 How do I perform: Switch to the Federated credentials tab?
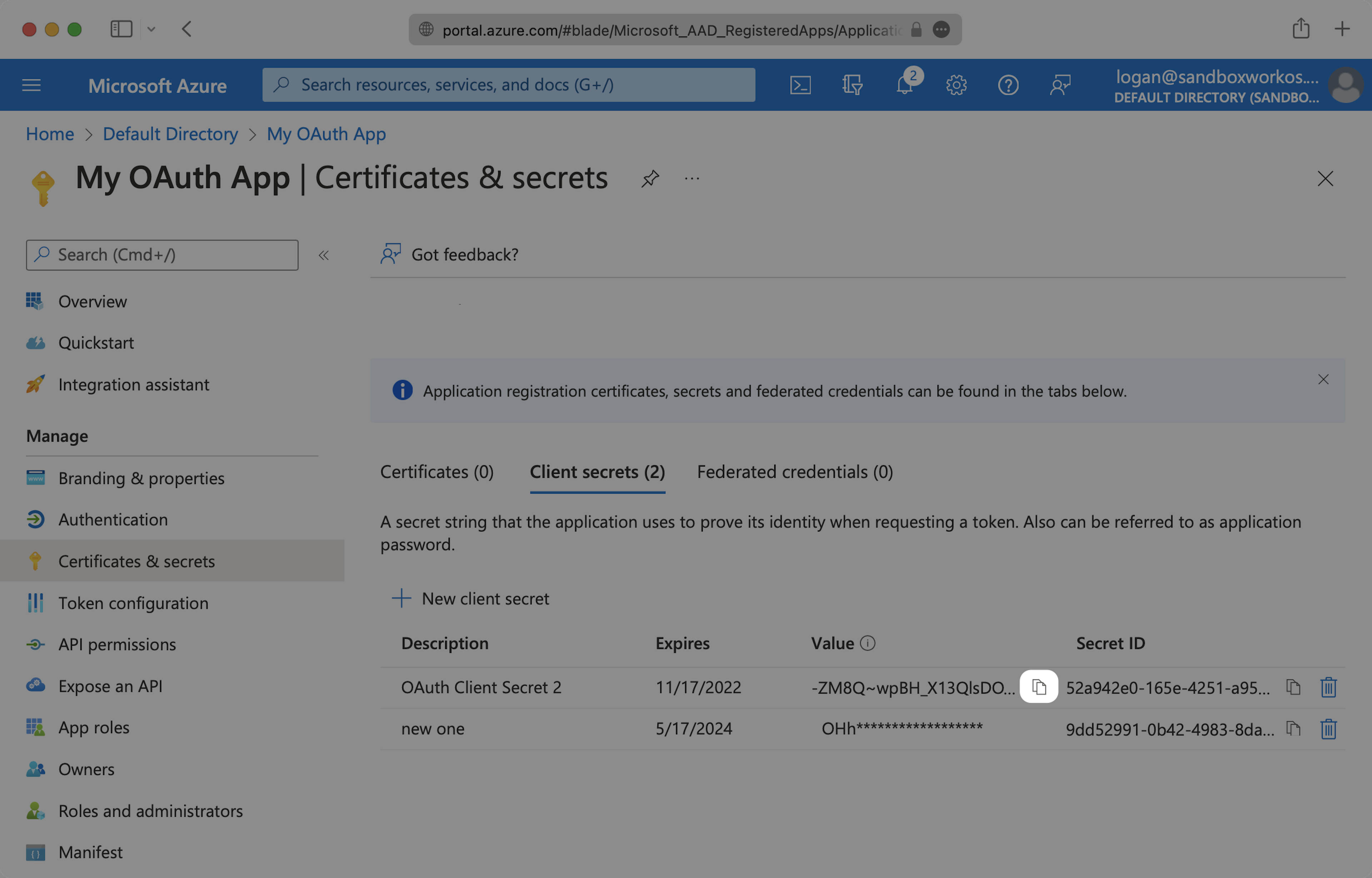click(794, 472)
